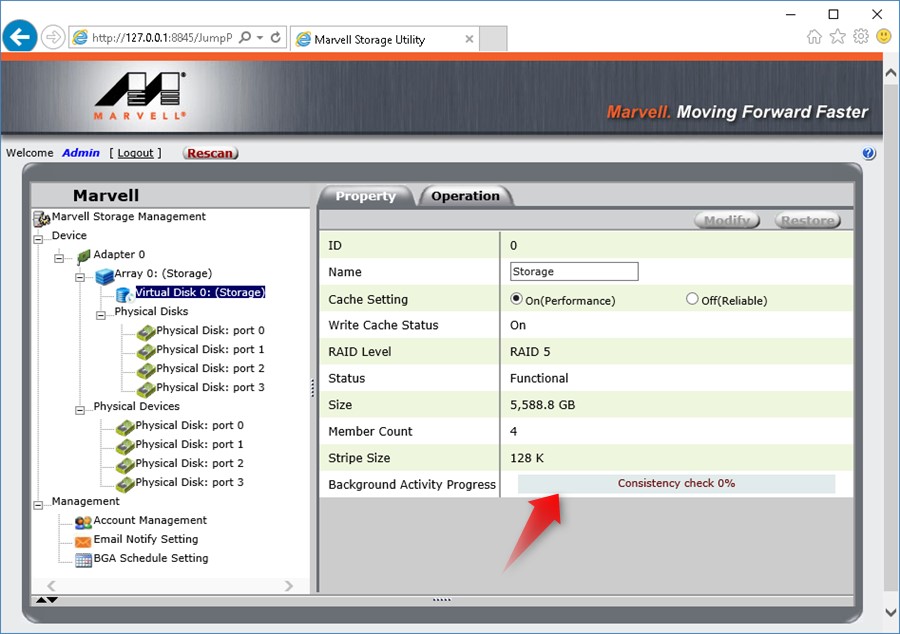
Task: Click the Logout link
Action: pos(135,153)
